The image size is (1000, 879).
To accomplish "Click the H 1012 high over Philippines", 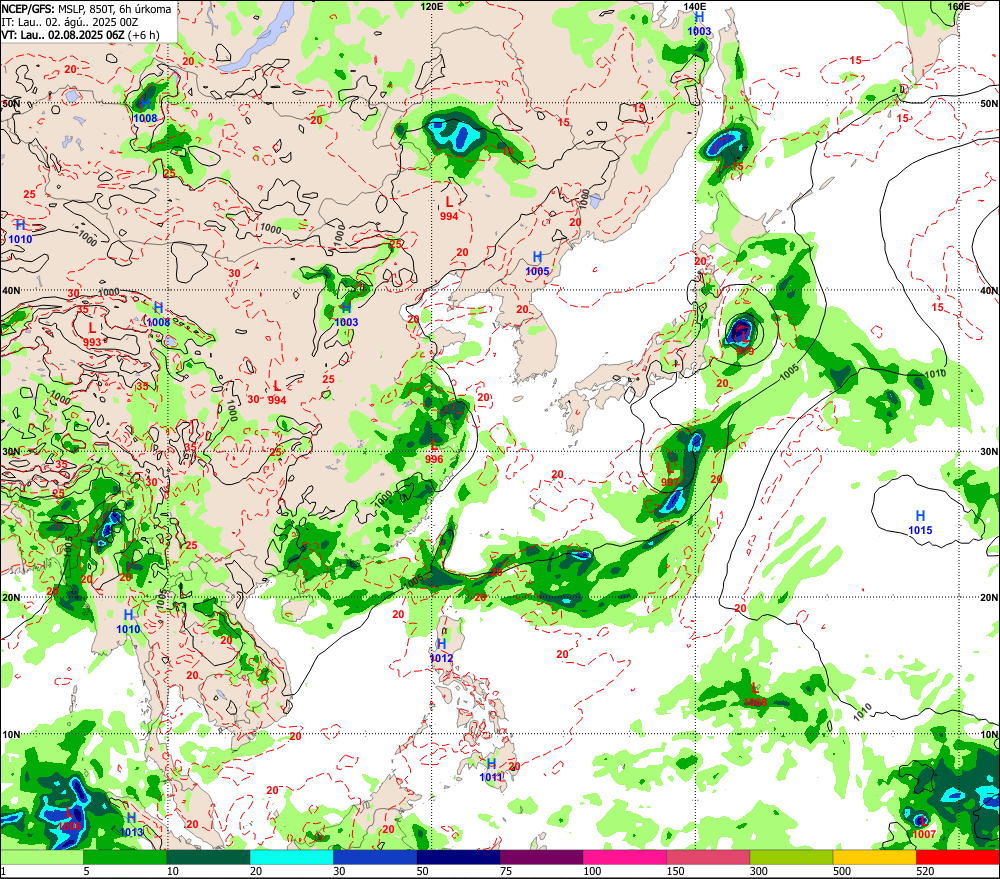I will click(441, 651).
